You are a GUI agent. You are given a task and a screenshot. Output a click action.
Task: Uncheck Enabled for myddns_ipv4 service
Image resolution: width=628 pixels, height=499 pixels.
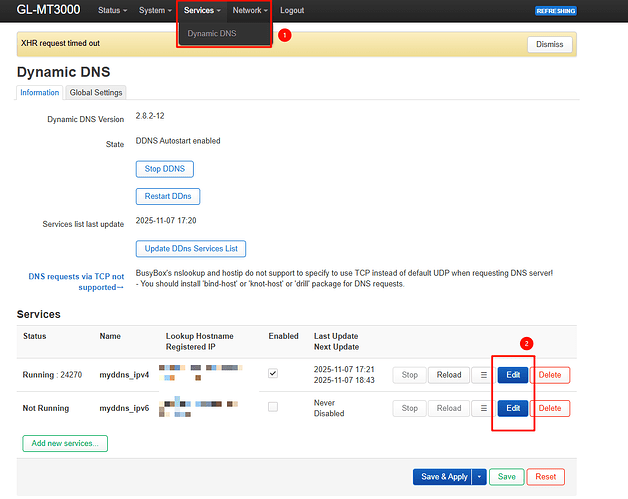[x=274, y=373]
